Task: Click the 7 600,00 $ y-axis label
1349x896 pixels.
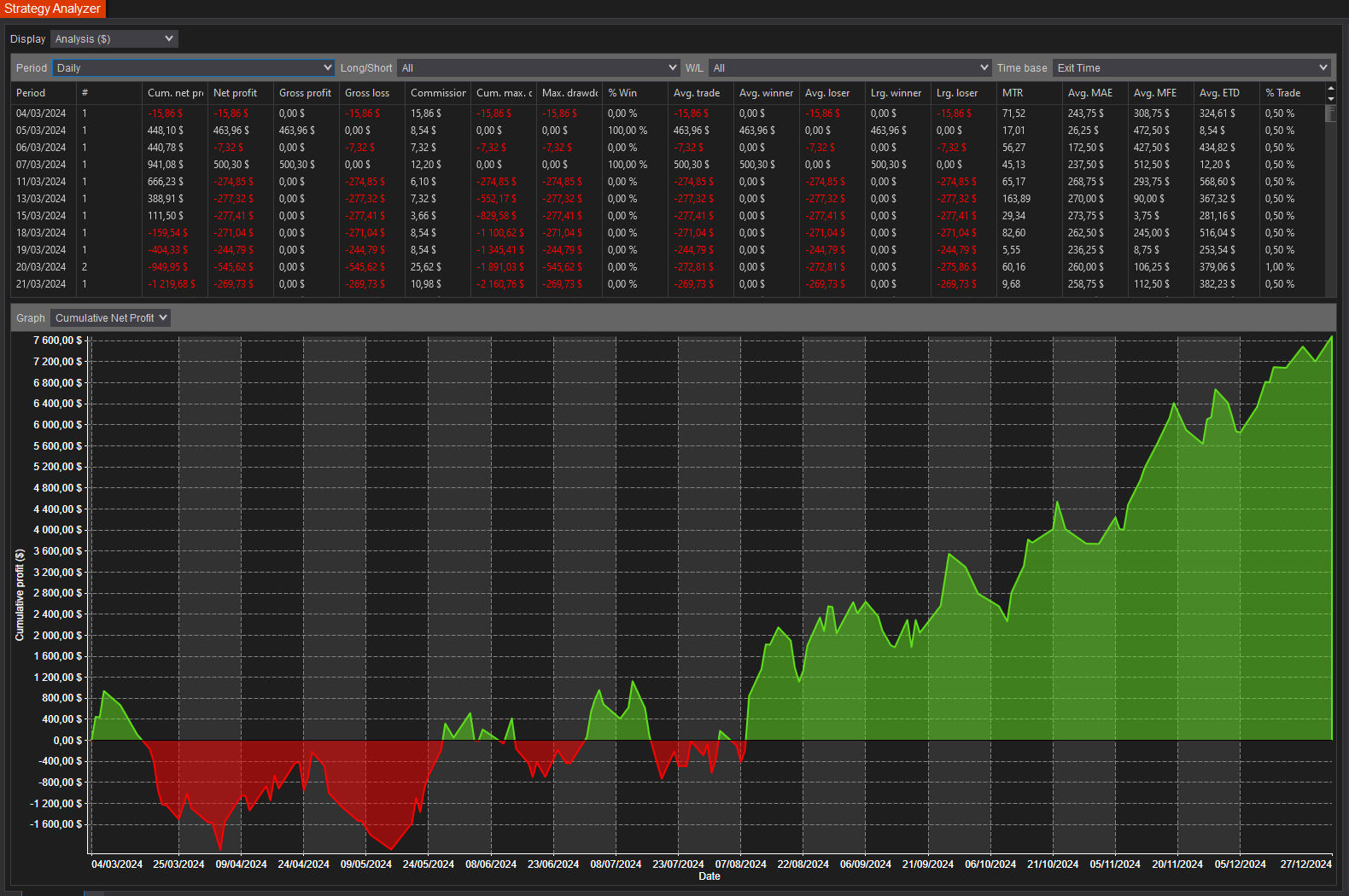Action: tap(58, 340)
